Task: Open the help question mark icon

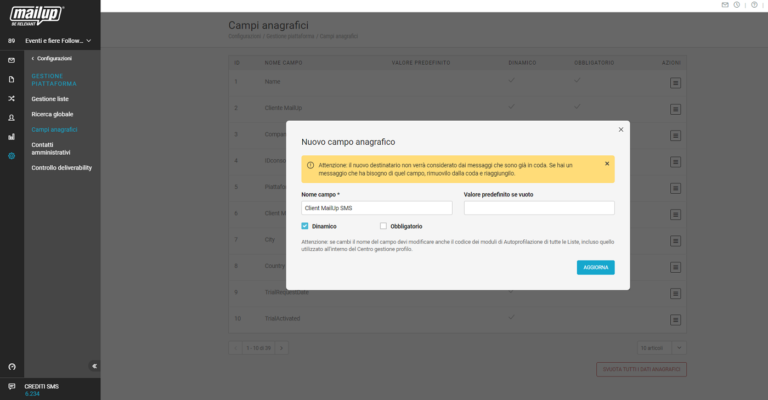Action: point(752,5)
